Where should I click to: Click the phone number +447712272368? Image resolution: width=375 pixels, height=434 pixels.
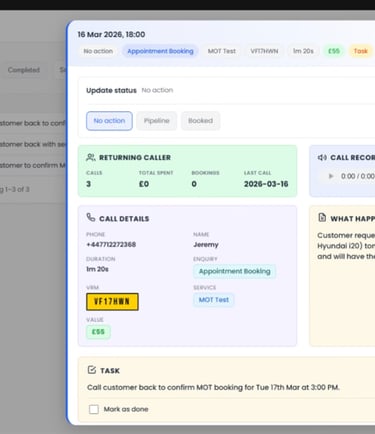(x=111, y=244)
